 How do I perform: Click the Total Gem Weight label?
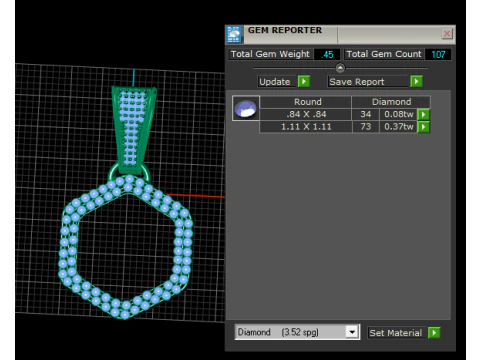point(270,54)
